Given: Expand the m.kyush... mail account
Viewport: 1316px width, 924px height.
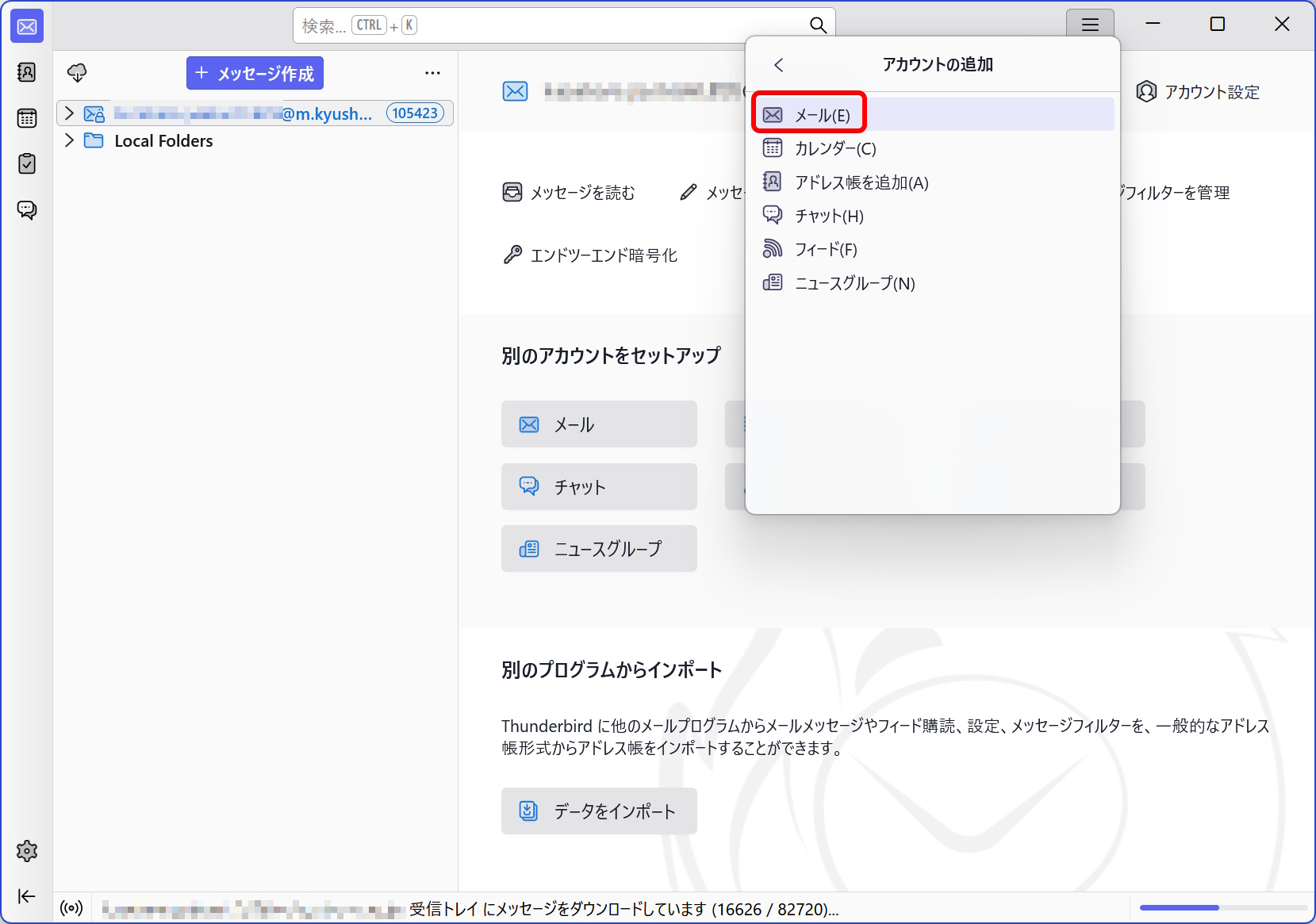Looking at the screenshot, I should point(69,113).
